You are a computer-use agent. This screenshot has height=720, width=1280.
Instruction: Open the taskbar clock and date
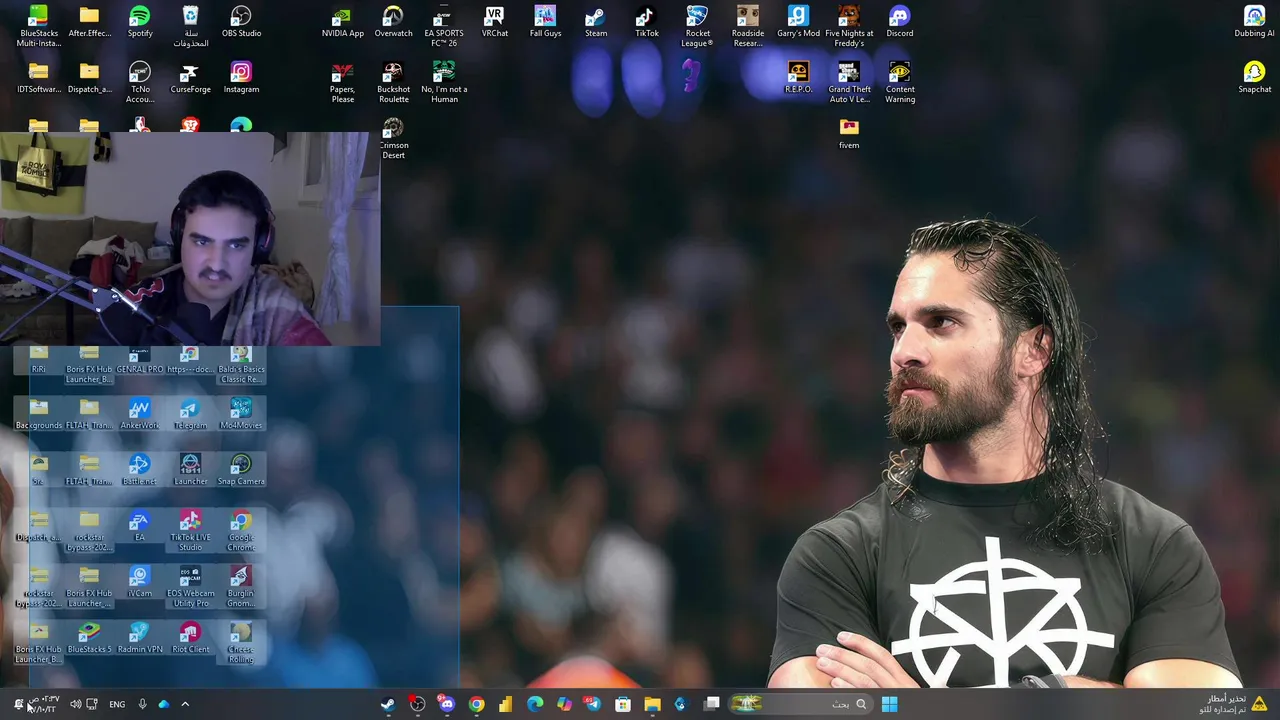[x=44, y=704]
